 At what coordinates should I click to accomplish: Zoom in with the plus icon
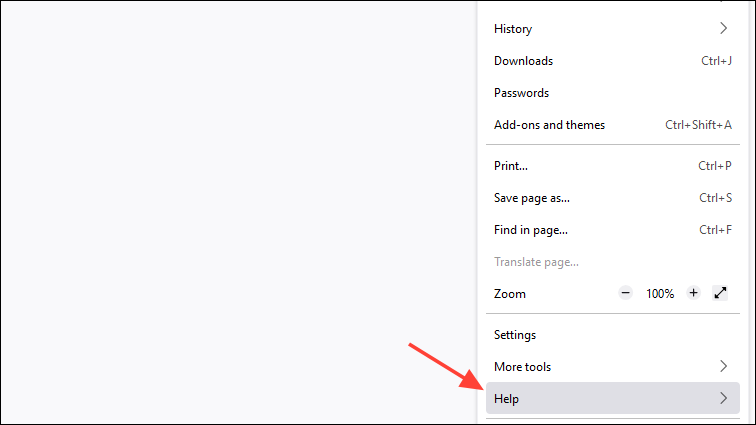tap(693, 294)
